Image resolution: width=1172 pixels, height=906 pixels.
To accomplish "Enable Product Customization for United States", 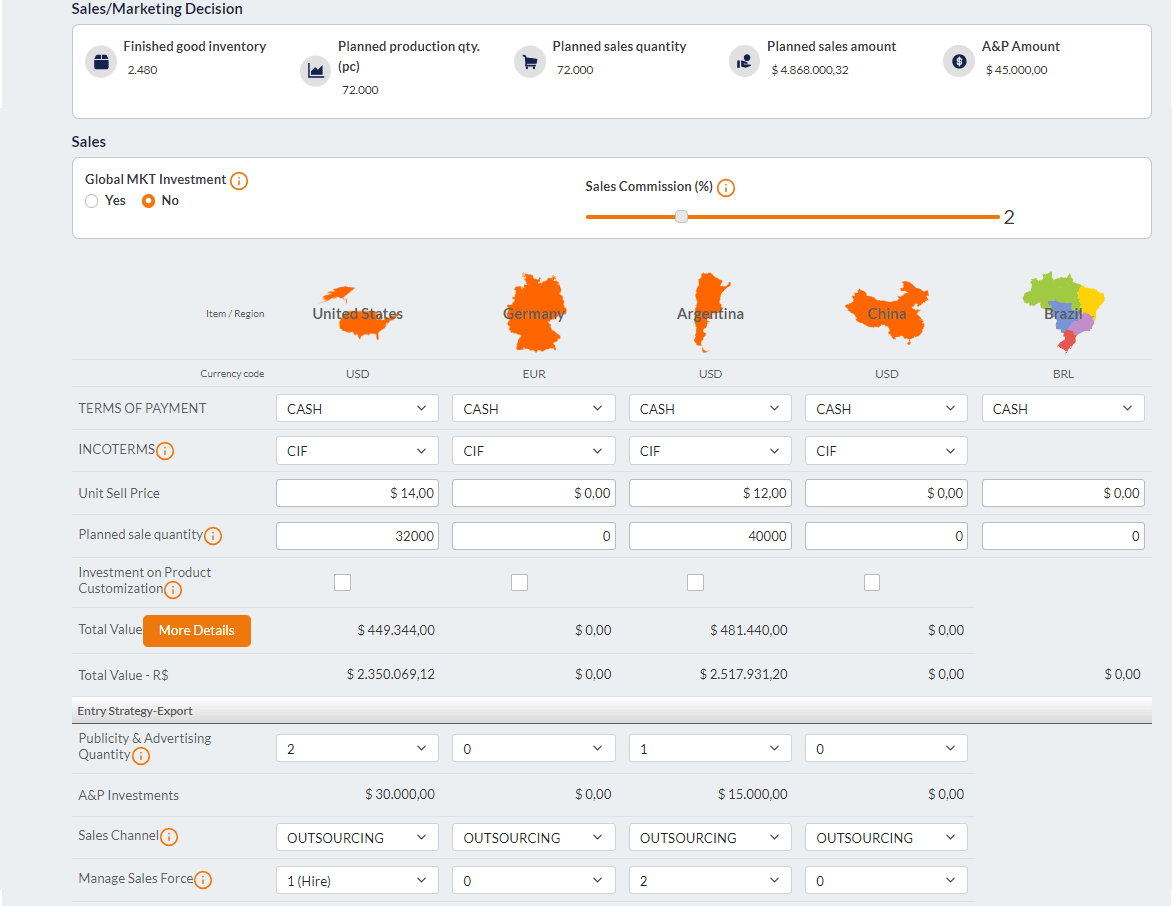I will 343,582.
